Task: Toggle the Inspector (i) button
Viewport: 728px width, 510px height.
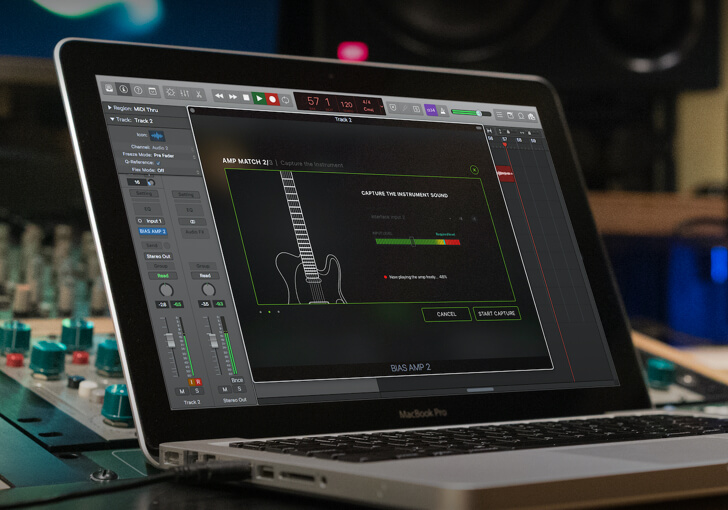Action: coord(124,89)
